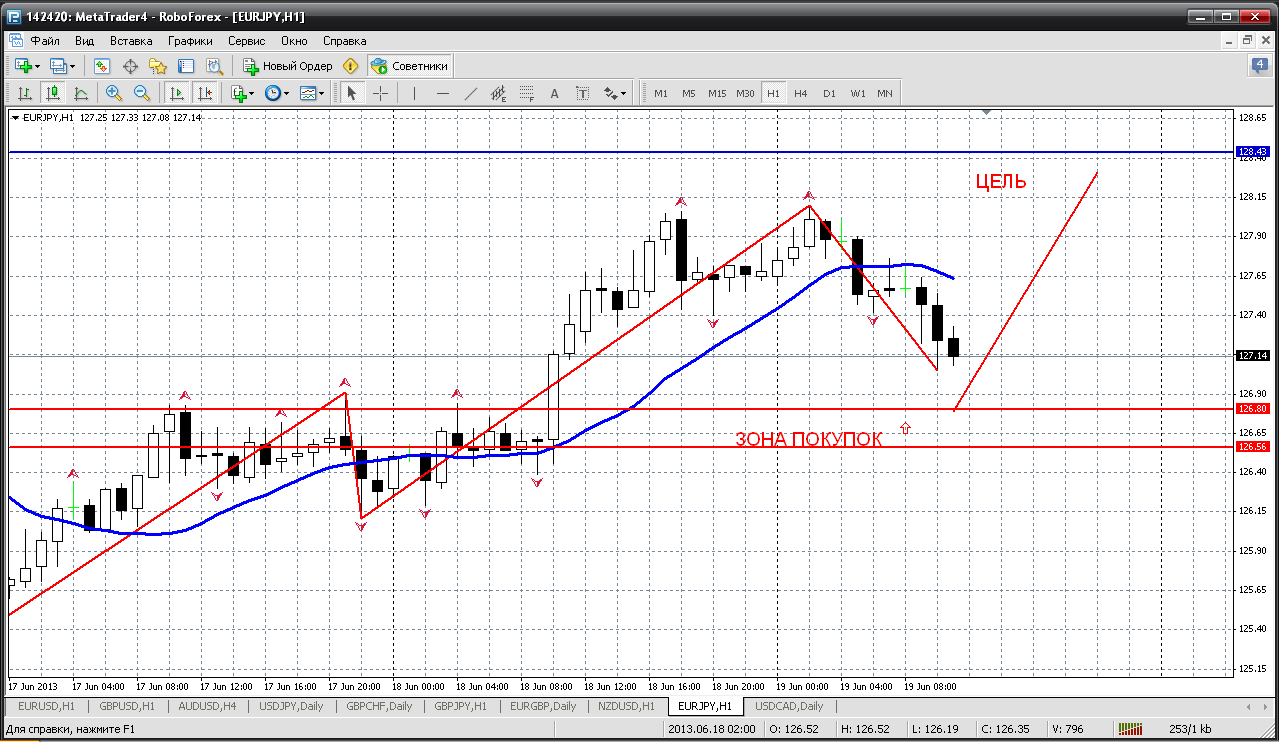Open the Вставка menu
This screenshot has width=1279, height=742.
131,41
